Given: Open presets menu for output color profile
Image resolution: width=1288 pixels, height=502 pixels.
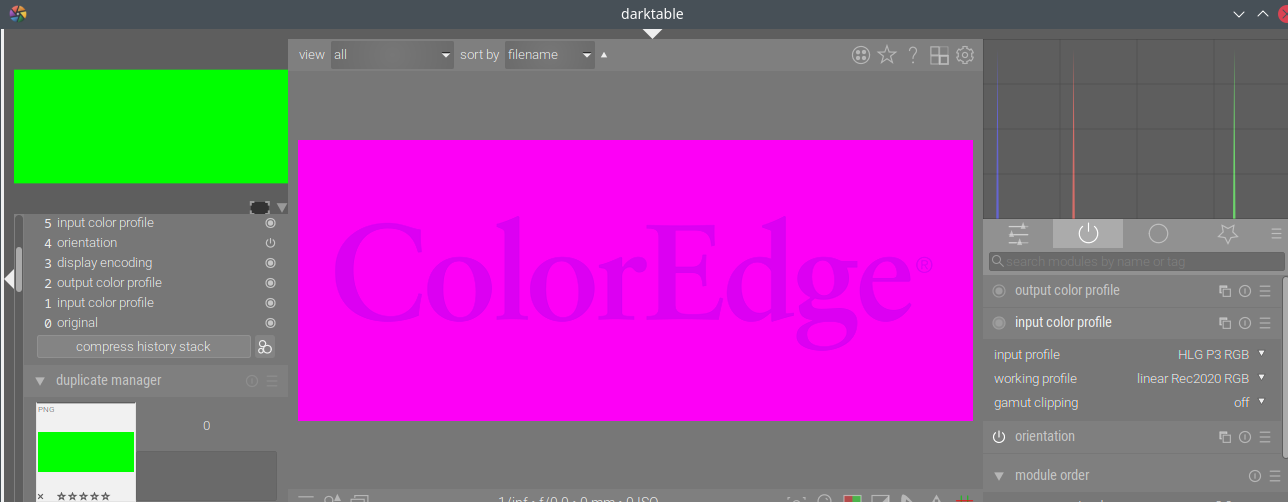Looking at the screenshot, I should pyautogui.click(x=1265, y=291).
